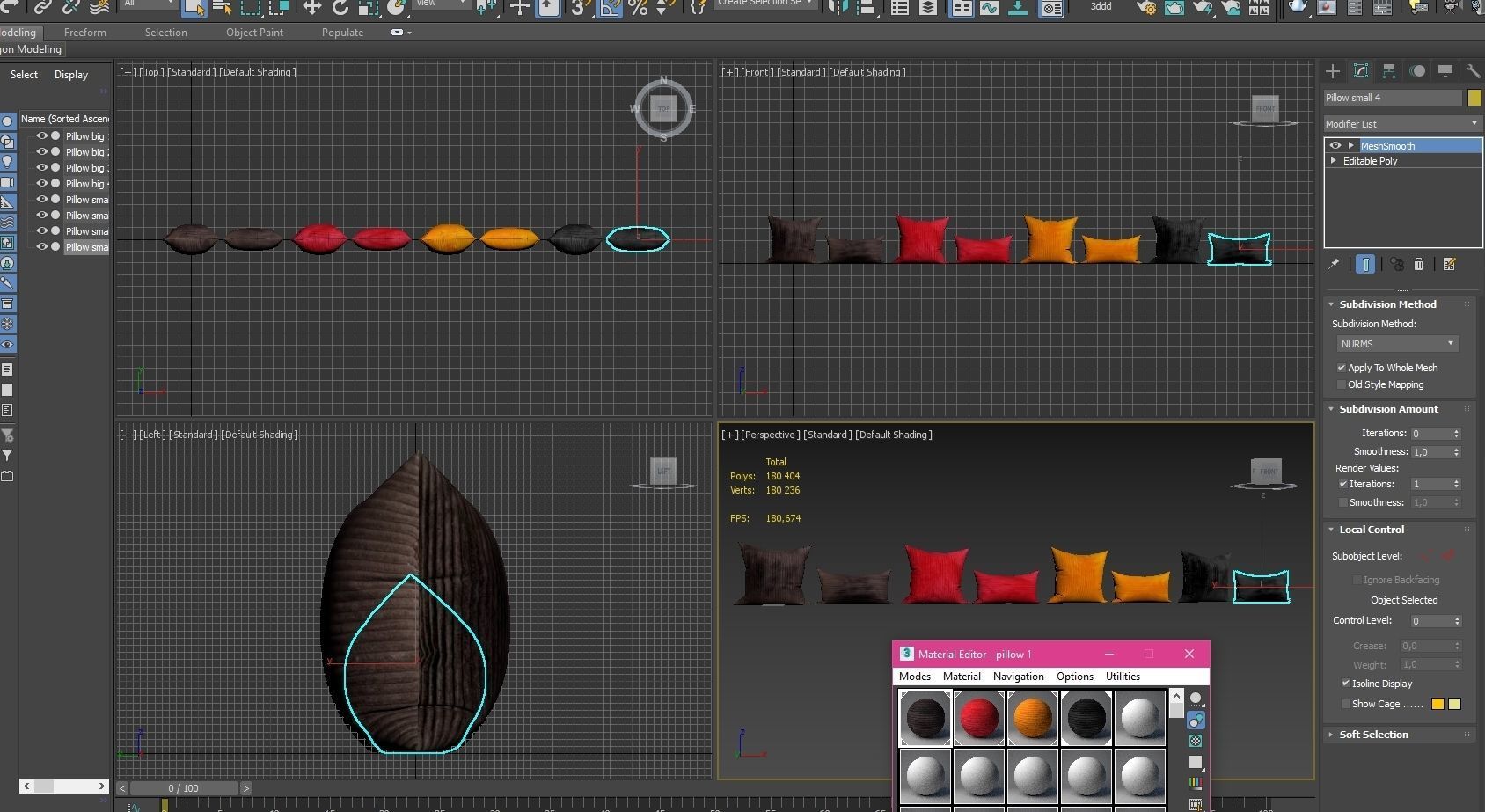Open the Modifier List dropdown

(x=1403, y=124)
